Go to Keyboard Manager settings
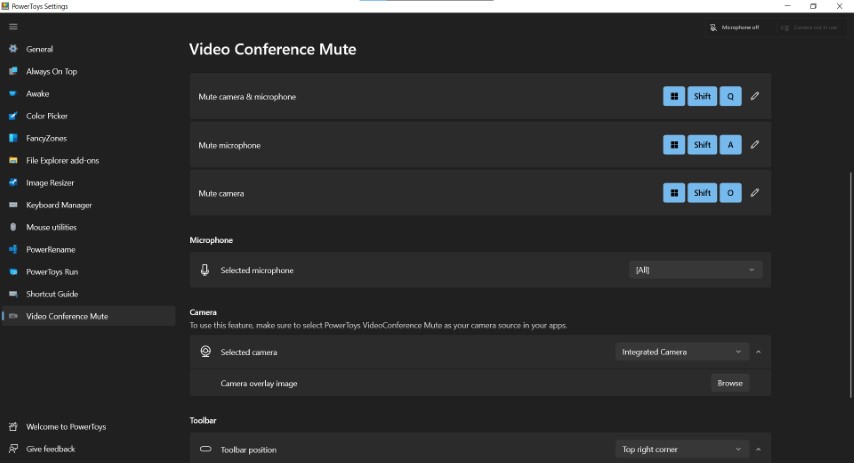The height and width of the screenshot is (463, 854). coord(58,205)
